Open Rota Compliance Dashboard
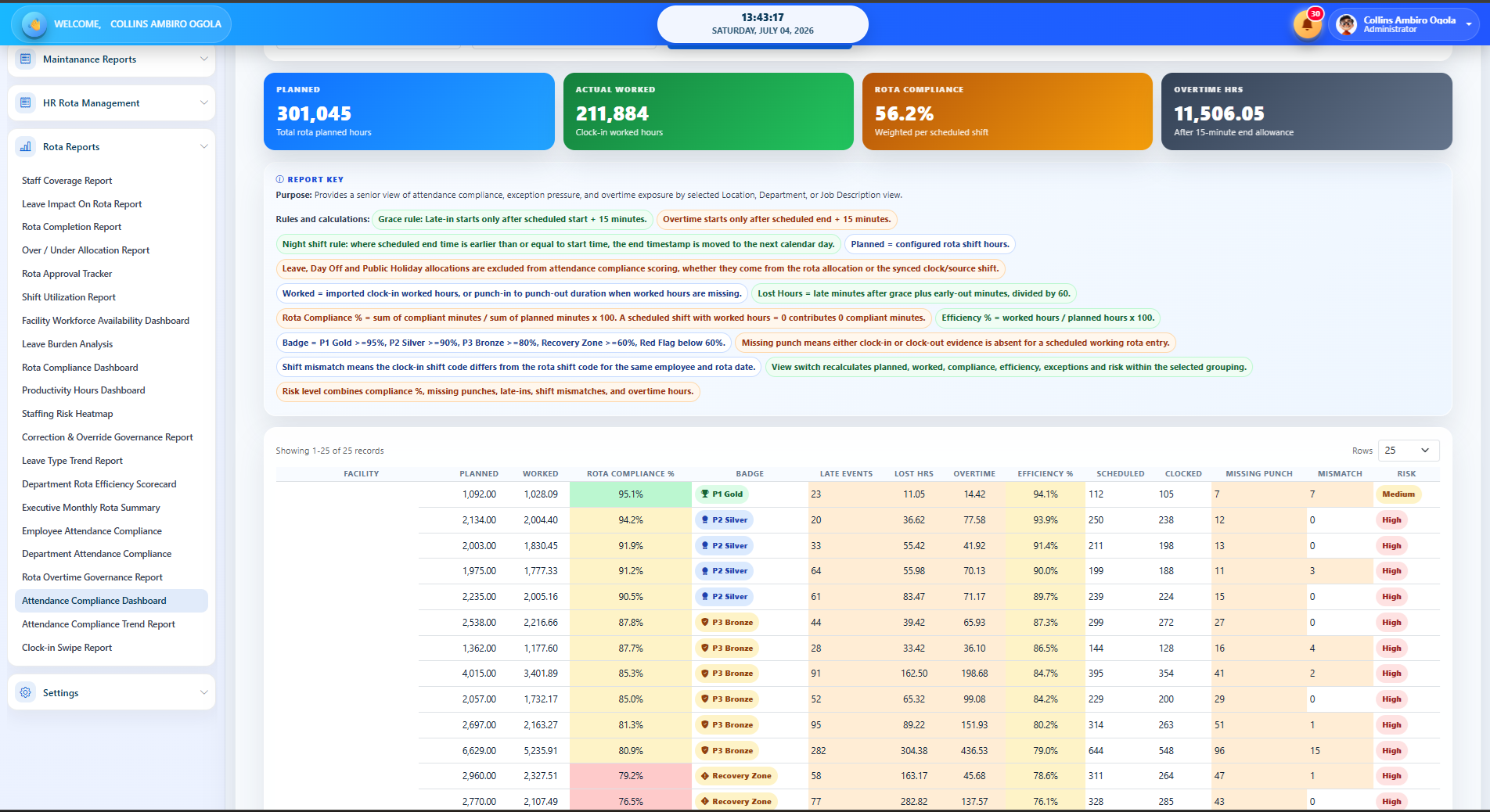The image size is (1490, 812). (x=80, y=368)
